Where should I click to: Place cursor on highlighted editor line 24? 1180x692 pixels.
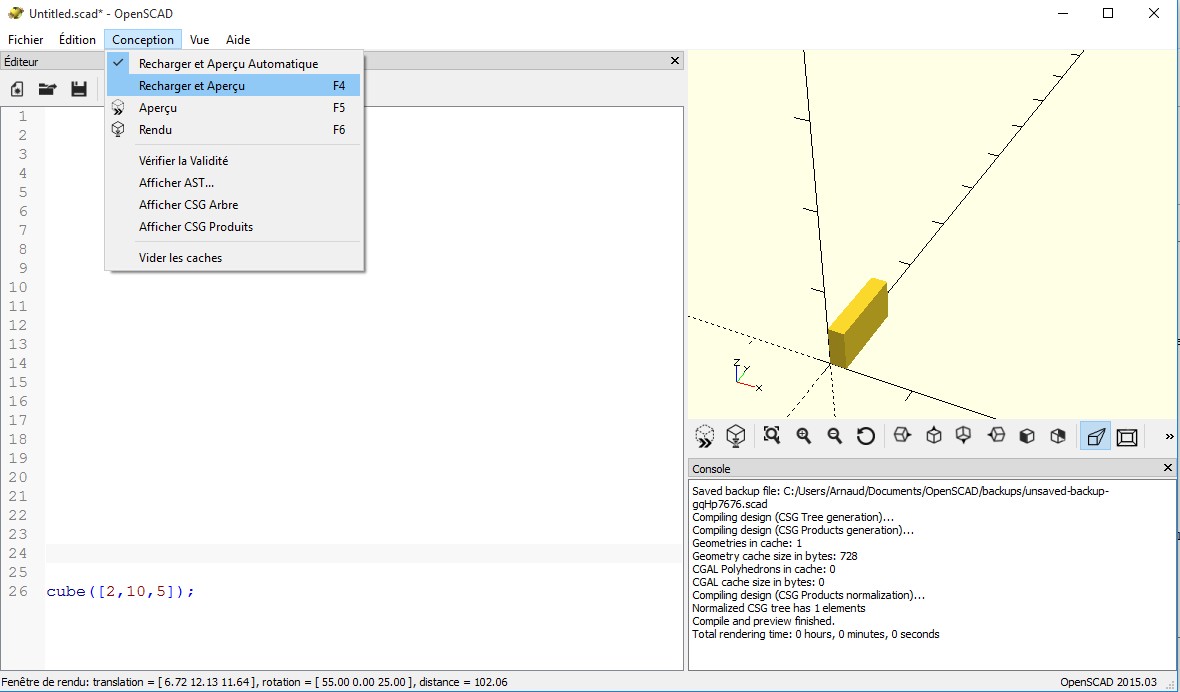point(364,554)
